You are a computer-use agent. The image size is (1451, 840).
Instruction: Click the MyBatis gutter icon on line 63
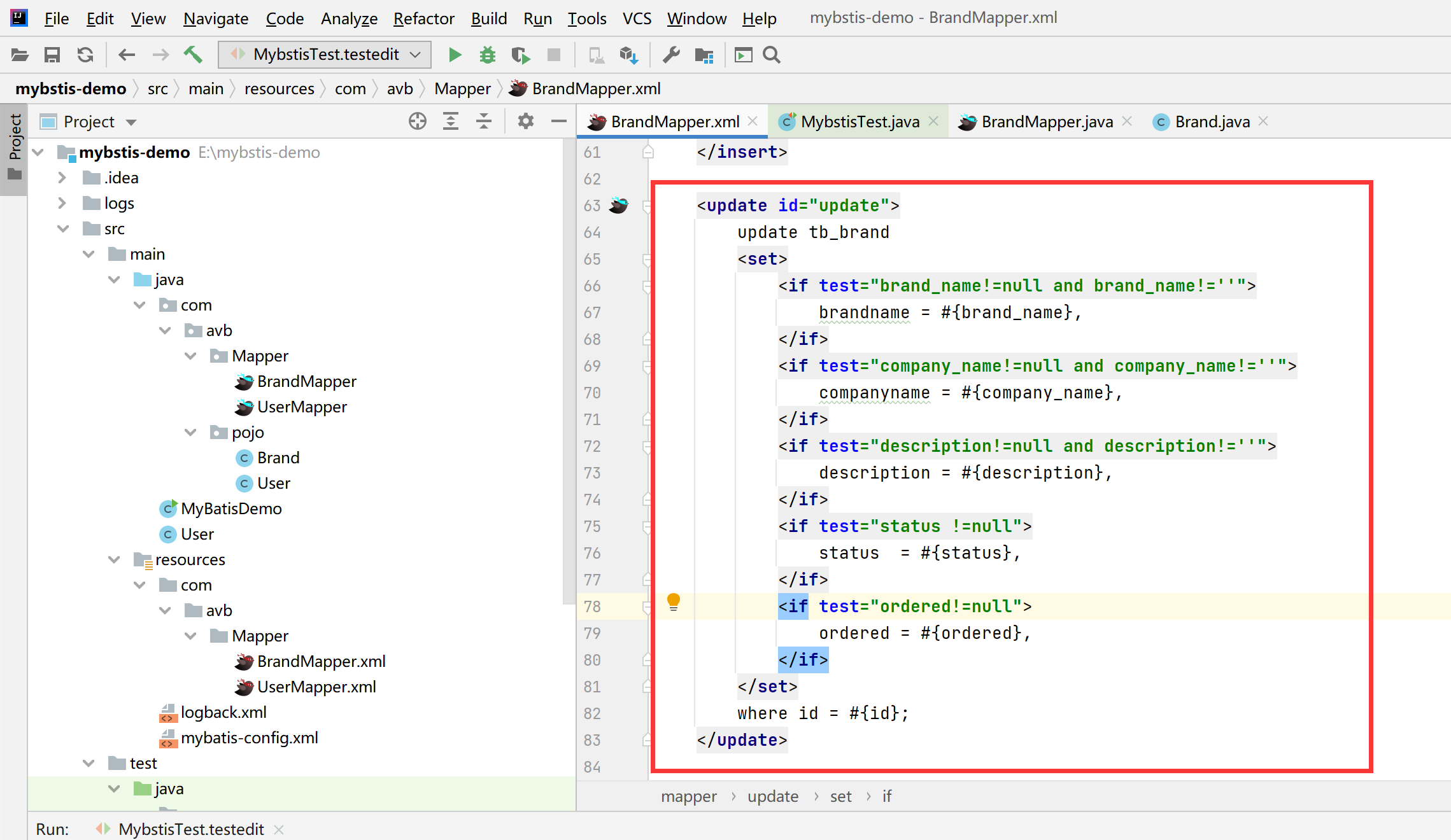[618, 205]
